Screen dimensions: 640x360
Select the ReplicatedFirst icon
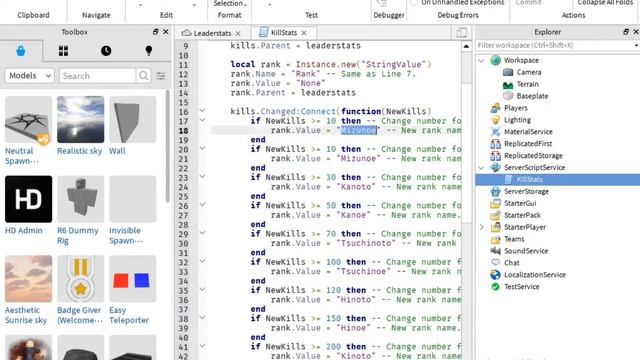coord(496,144)
